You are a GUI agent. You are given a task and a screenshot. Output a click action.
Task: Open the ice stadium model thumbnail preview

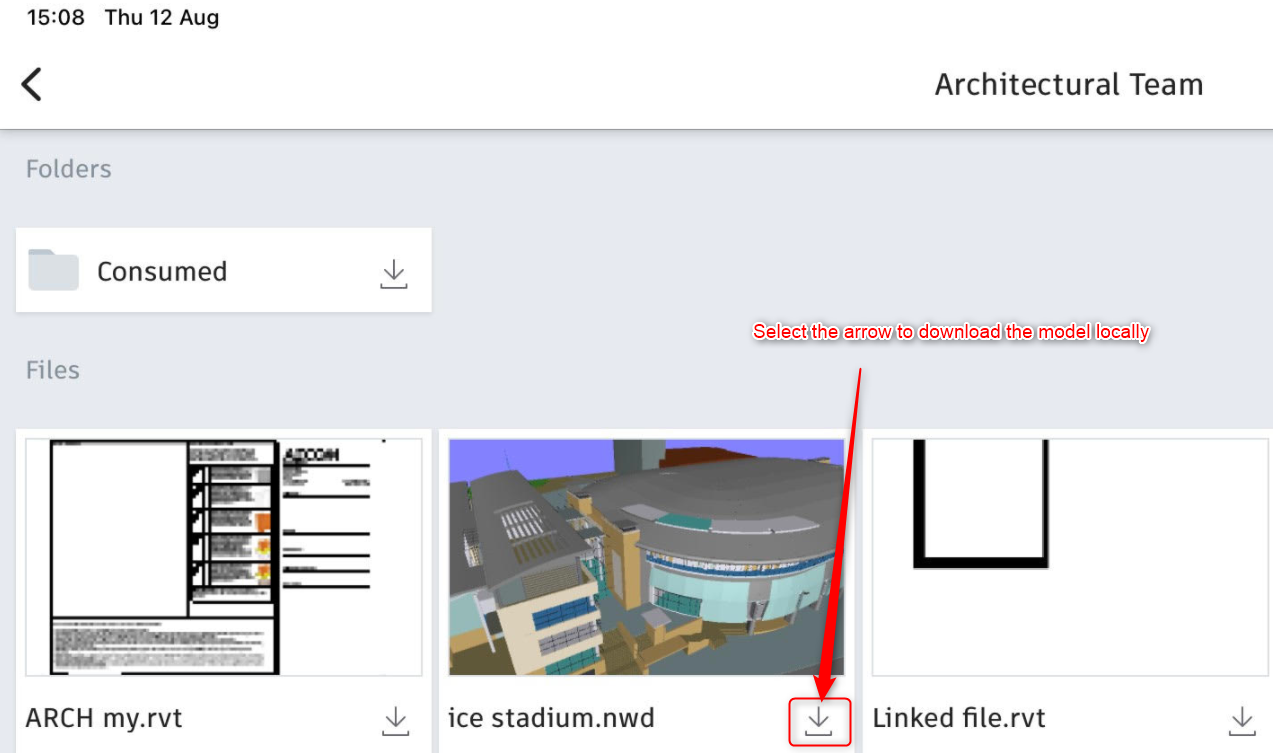(x=645, y=558)
